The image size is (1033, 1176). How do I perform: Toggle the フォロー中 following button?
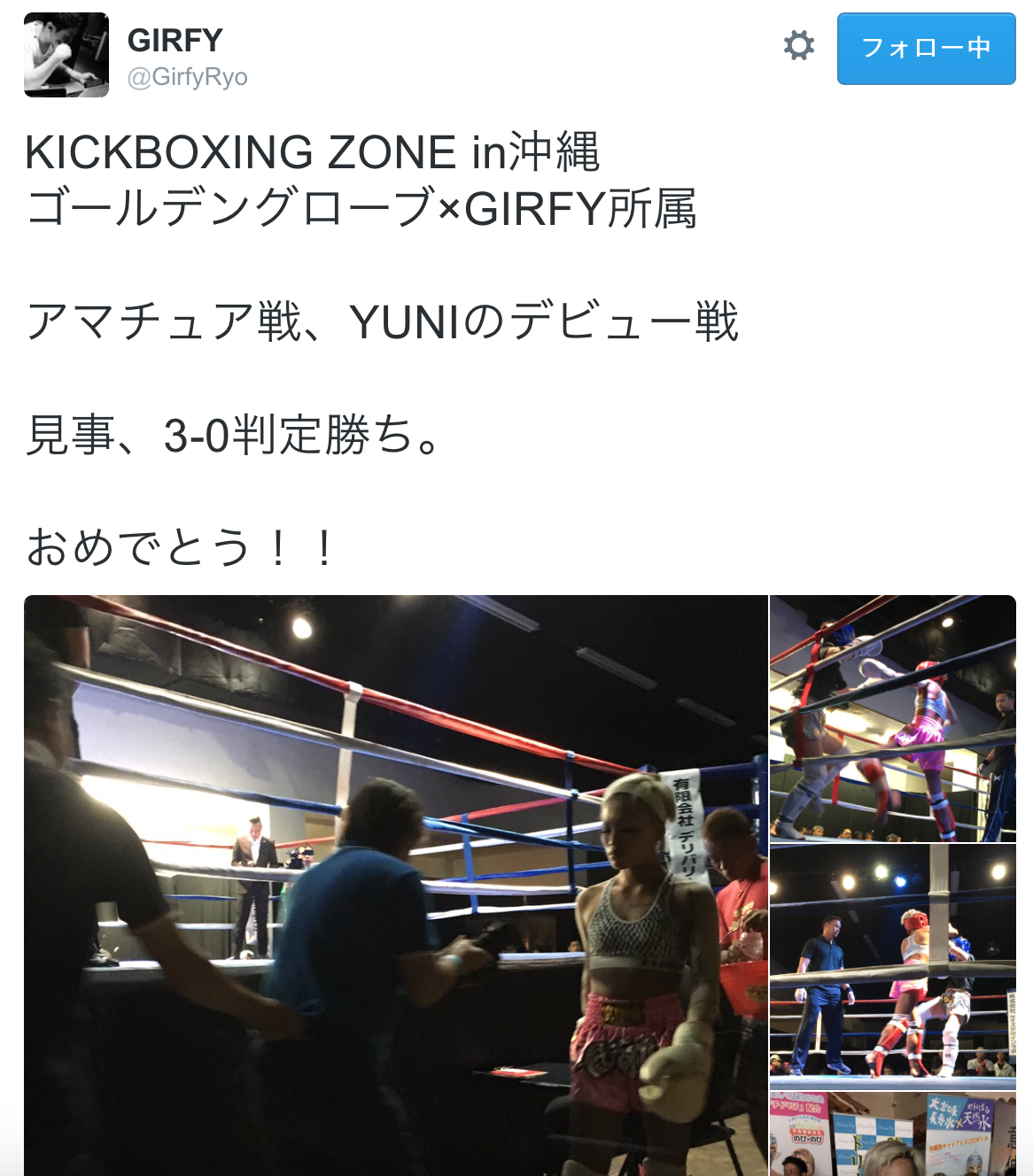click(x=926, y=49)
